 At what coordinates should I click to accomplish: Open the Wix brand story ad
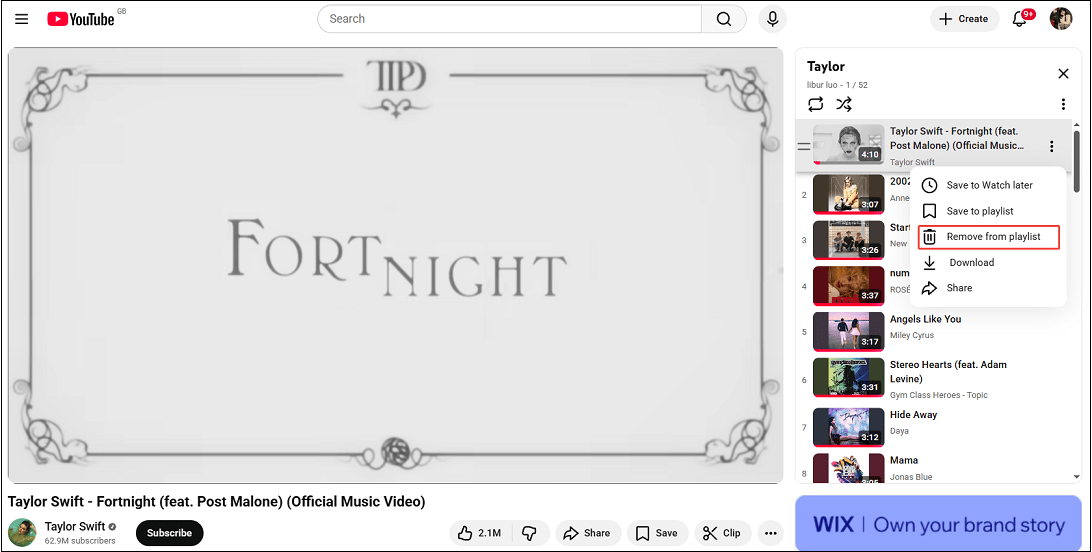point(938,523)
